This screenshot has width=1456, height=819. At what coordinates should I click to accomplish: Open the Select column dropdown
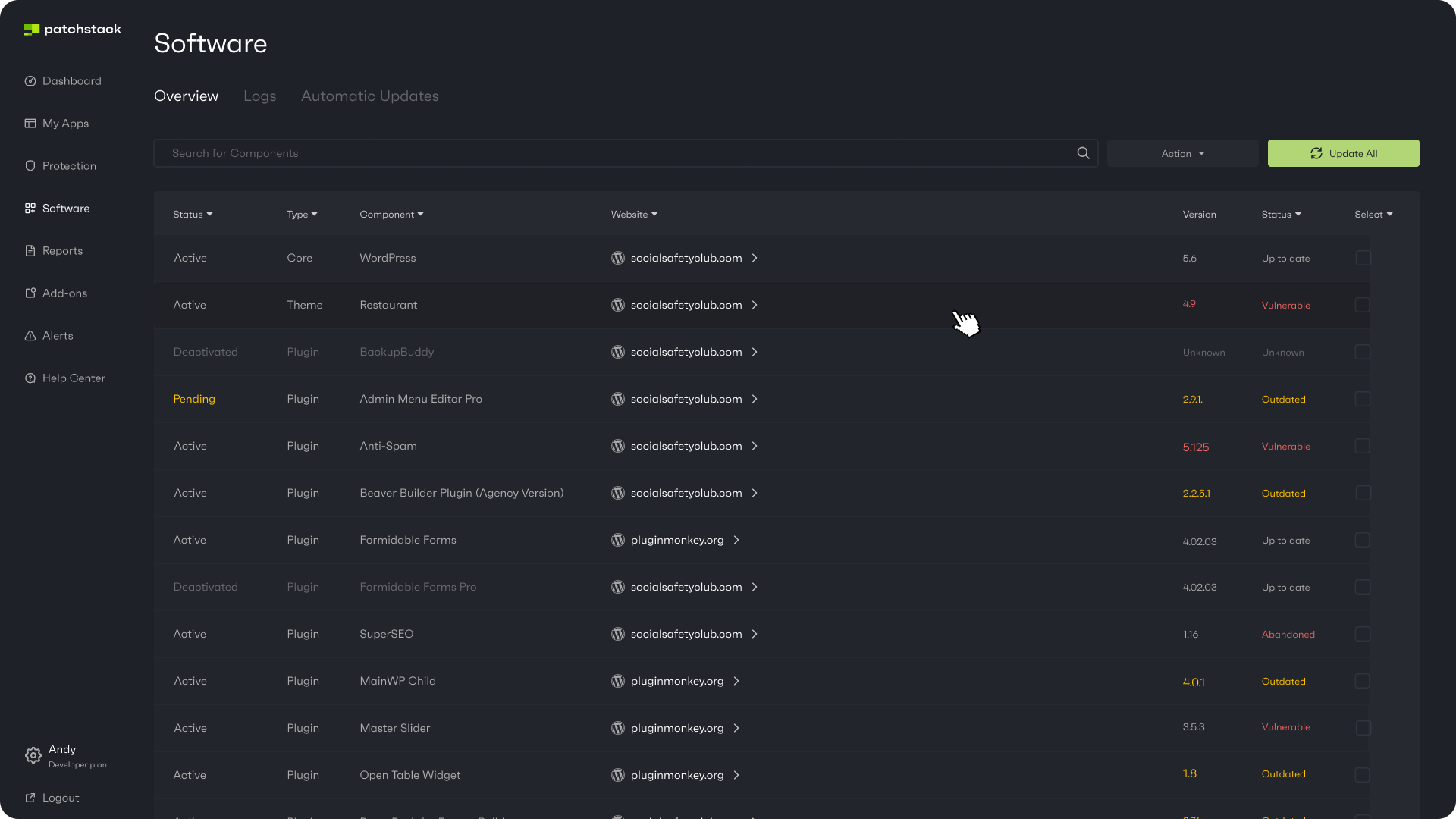tap(1373, 215)
